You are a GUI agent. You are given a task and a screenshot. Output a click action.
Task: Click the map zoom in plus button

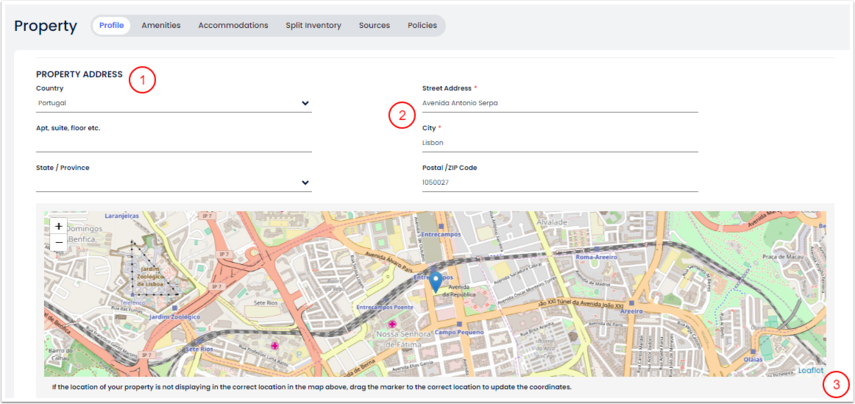pos(59,227)
